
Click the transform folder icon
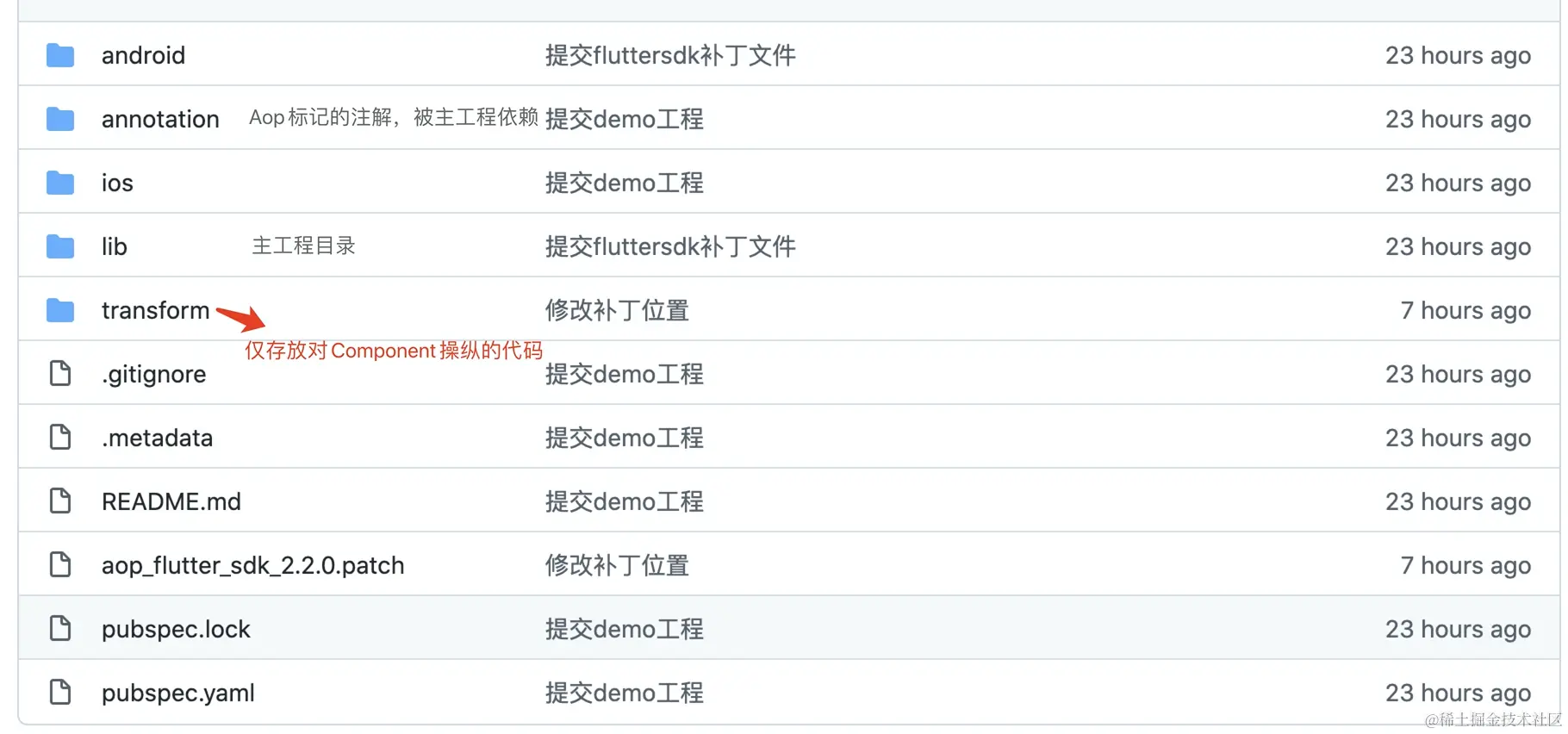[59, 310]
